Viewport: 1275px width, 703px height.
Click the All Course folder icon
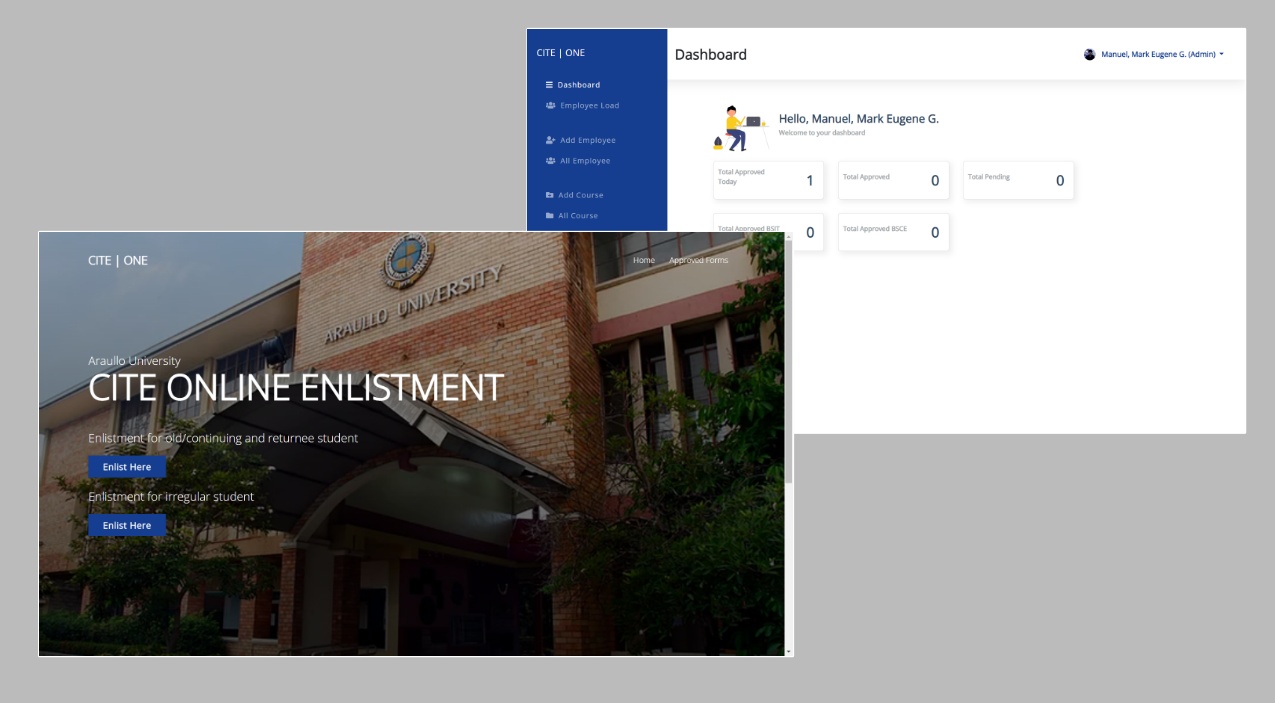pyautogui.click(x=549, y=215)
